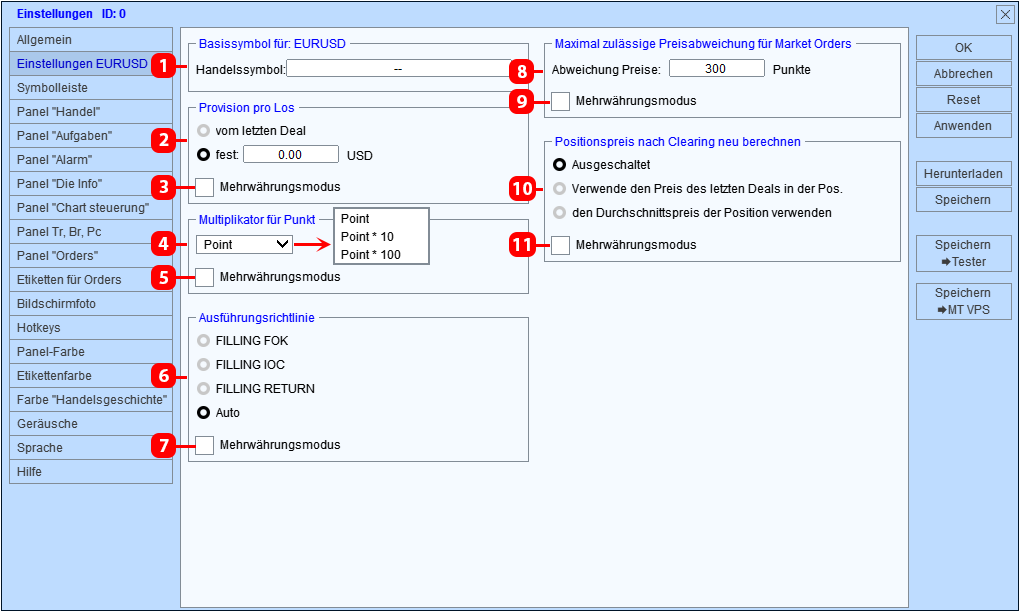Select 'Durchschnittspreis der Position' option
Viewport: 1020px width, 612px height.
[x=559, y=213]
